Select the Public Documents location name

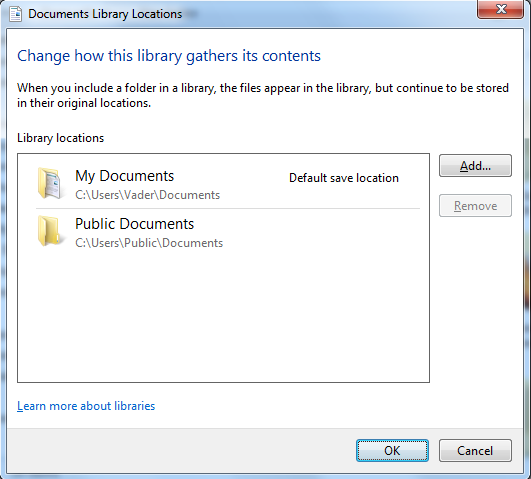(134, 224)
